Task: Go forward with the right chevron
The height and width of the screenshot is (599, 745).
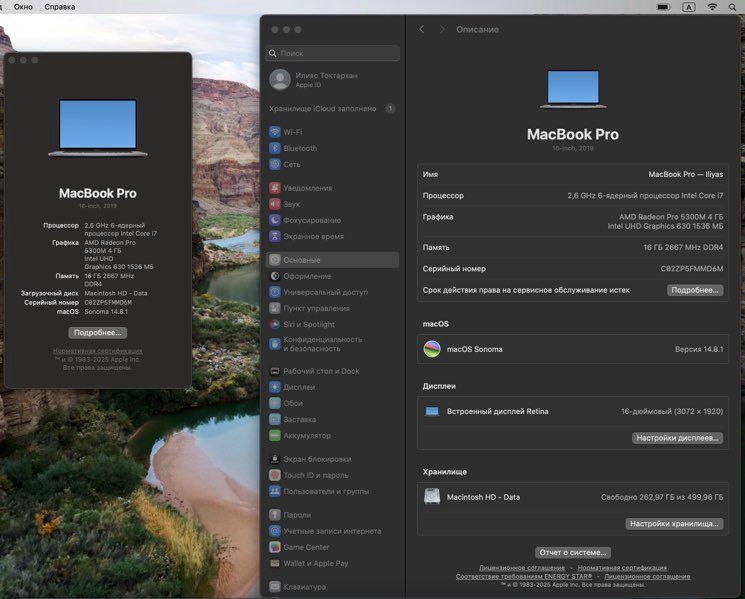Action: point(442,29)
